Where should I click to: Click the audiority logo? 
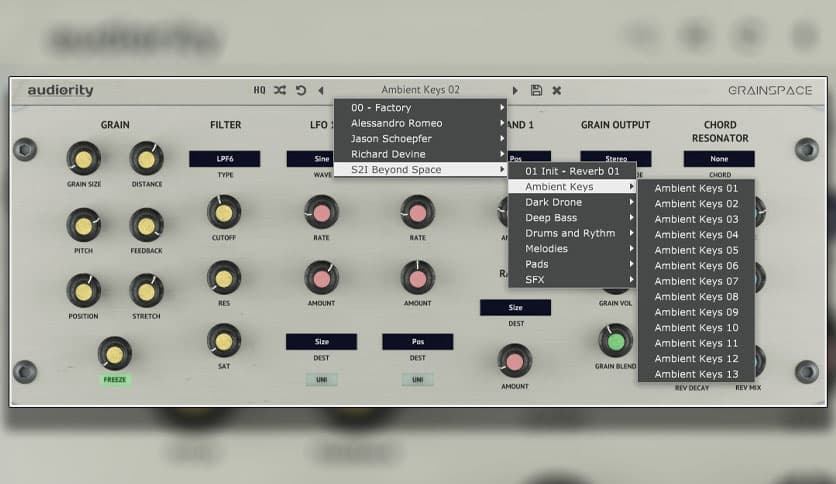pos(60,90)
